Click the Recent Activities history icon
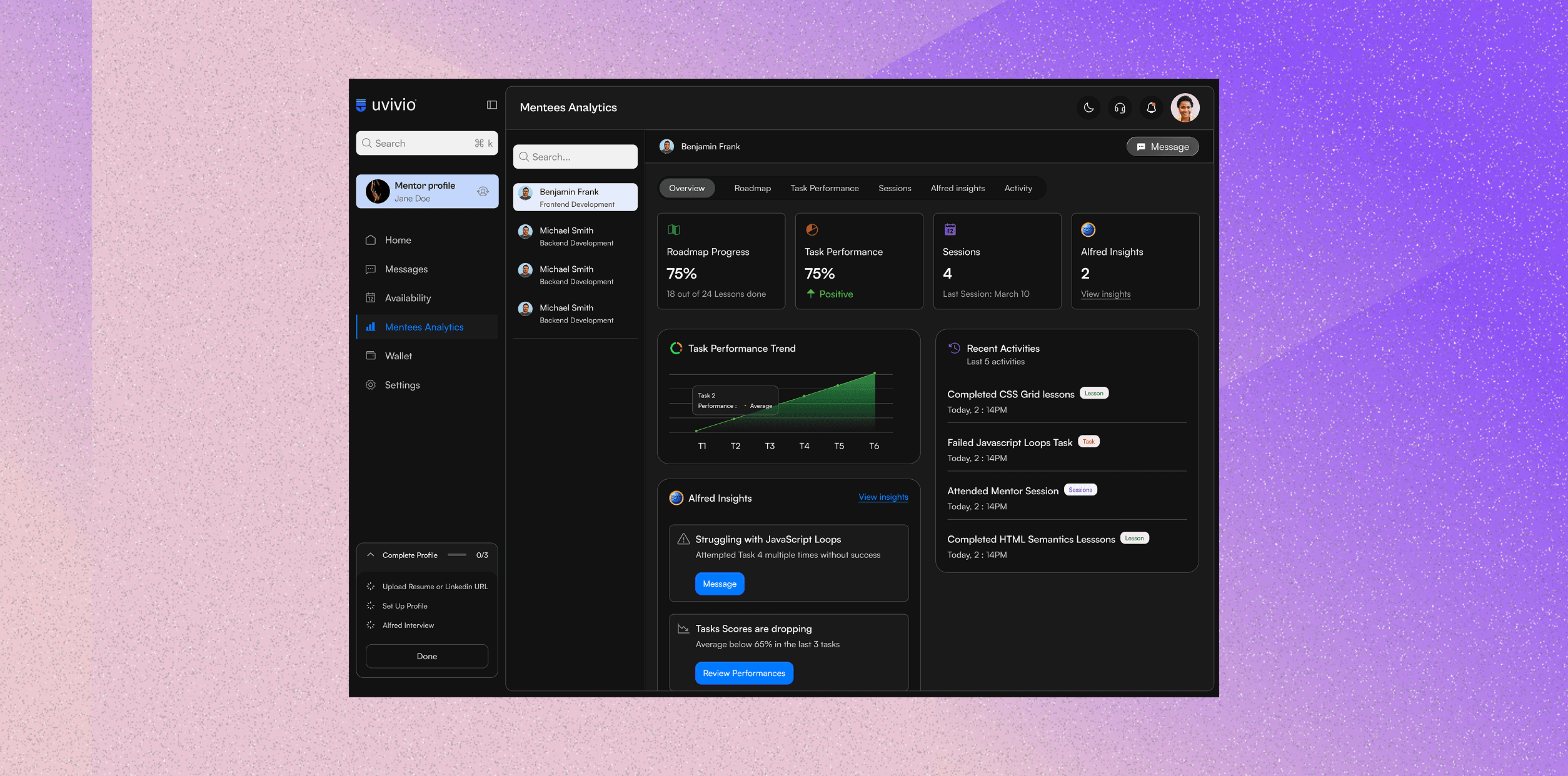This screenshot has height=776, width=1568. [954, 348]
